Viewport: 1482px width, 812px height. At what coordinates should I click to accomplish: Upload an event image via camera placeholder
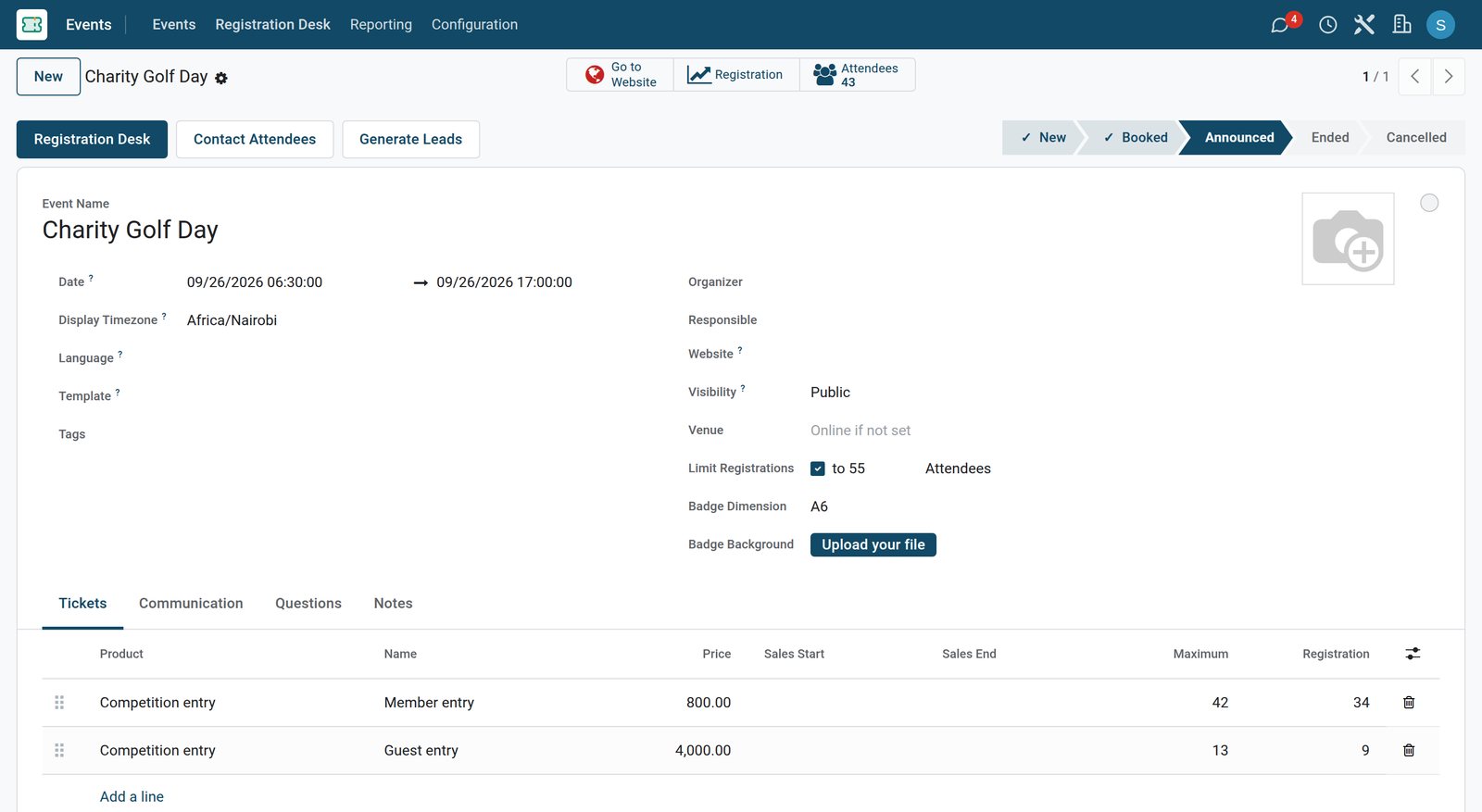click(x=1348, y=239)
